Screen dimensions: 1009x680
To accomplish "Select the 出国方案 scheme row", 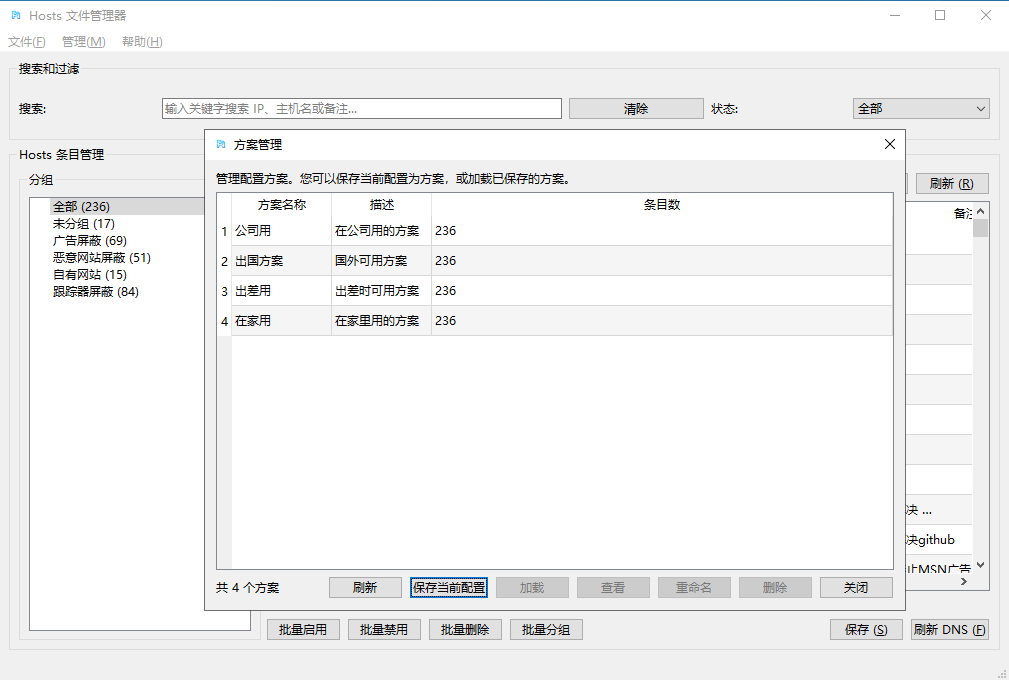I will coord(280,261).
